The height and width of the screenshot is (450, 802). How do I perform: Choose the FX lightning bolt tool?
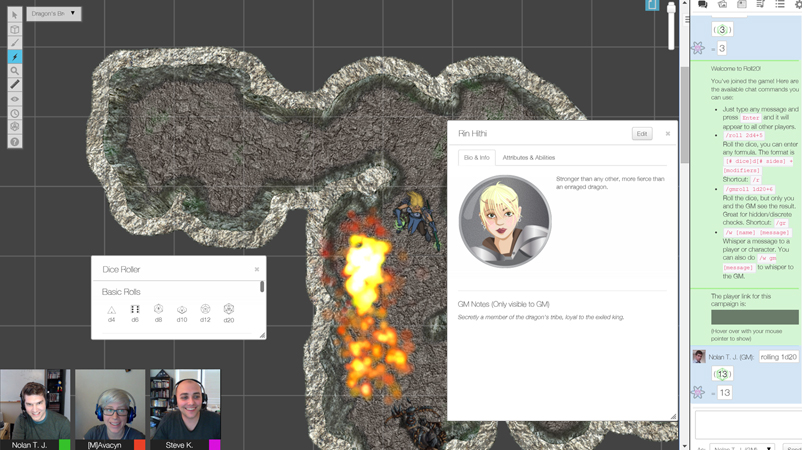pos(14,57)
